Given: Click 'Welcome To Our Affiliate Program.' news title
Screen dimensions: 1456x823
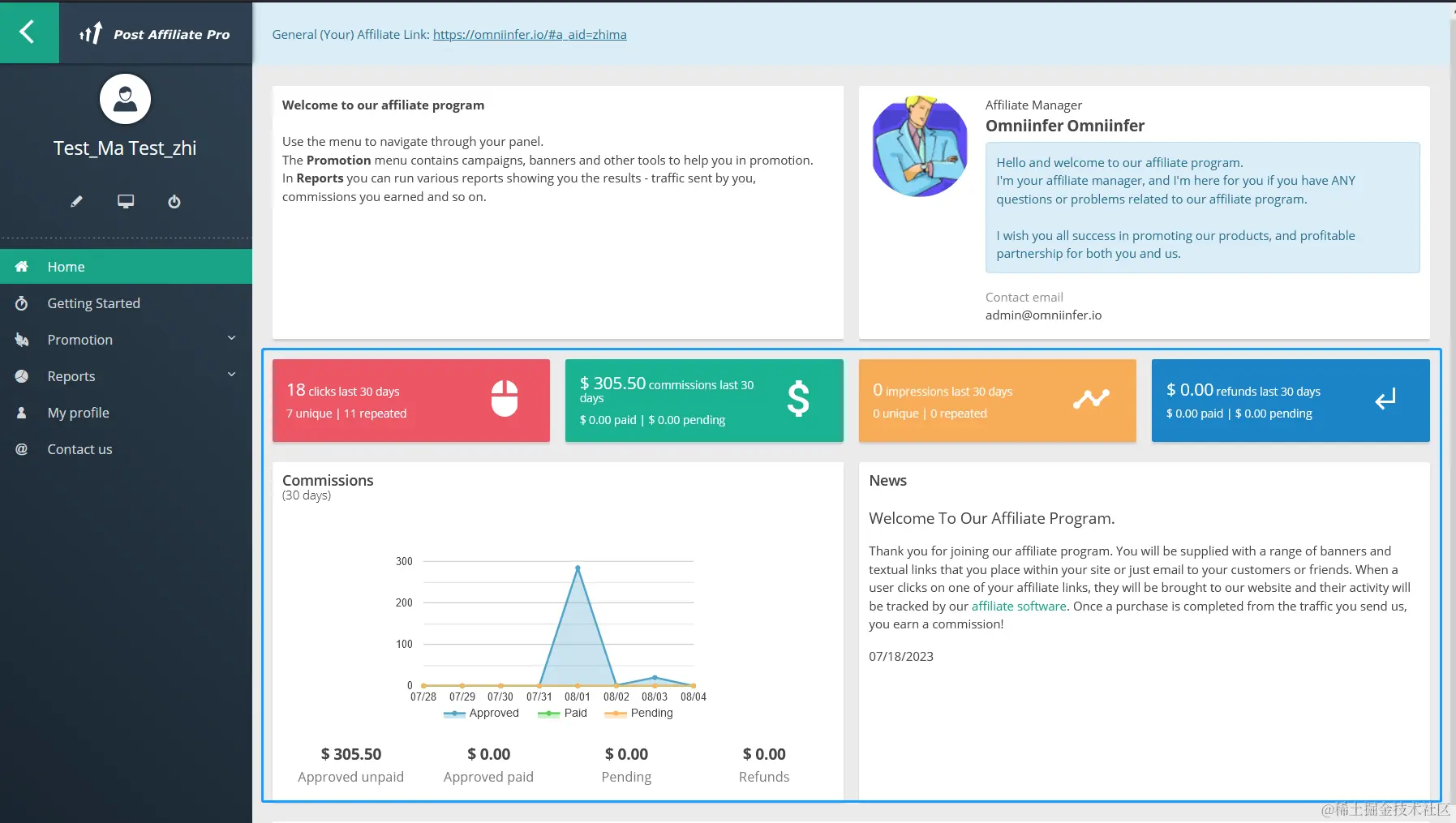Looking at the screenshot, I should pyautogui.click(x=992, y=518).
